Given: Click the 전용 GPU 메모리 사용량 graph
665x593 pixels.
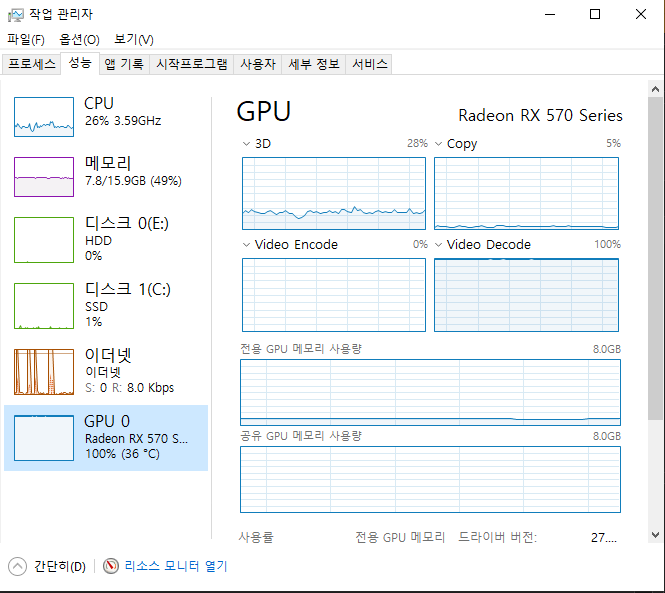Looking at the screenshot, I should 430,392.
